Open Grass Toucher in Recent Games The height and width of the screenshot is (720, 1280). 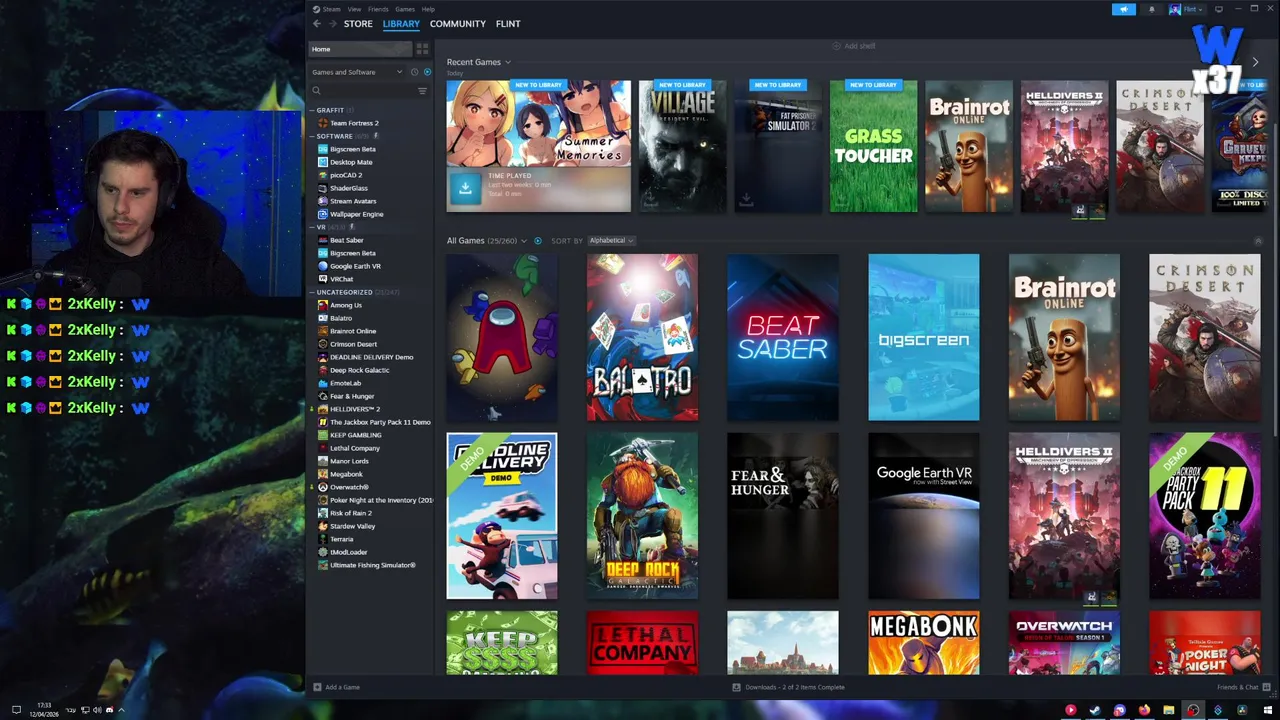tap(873, 146)
